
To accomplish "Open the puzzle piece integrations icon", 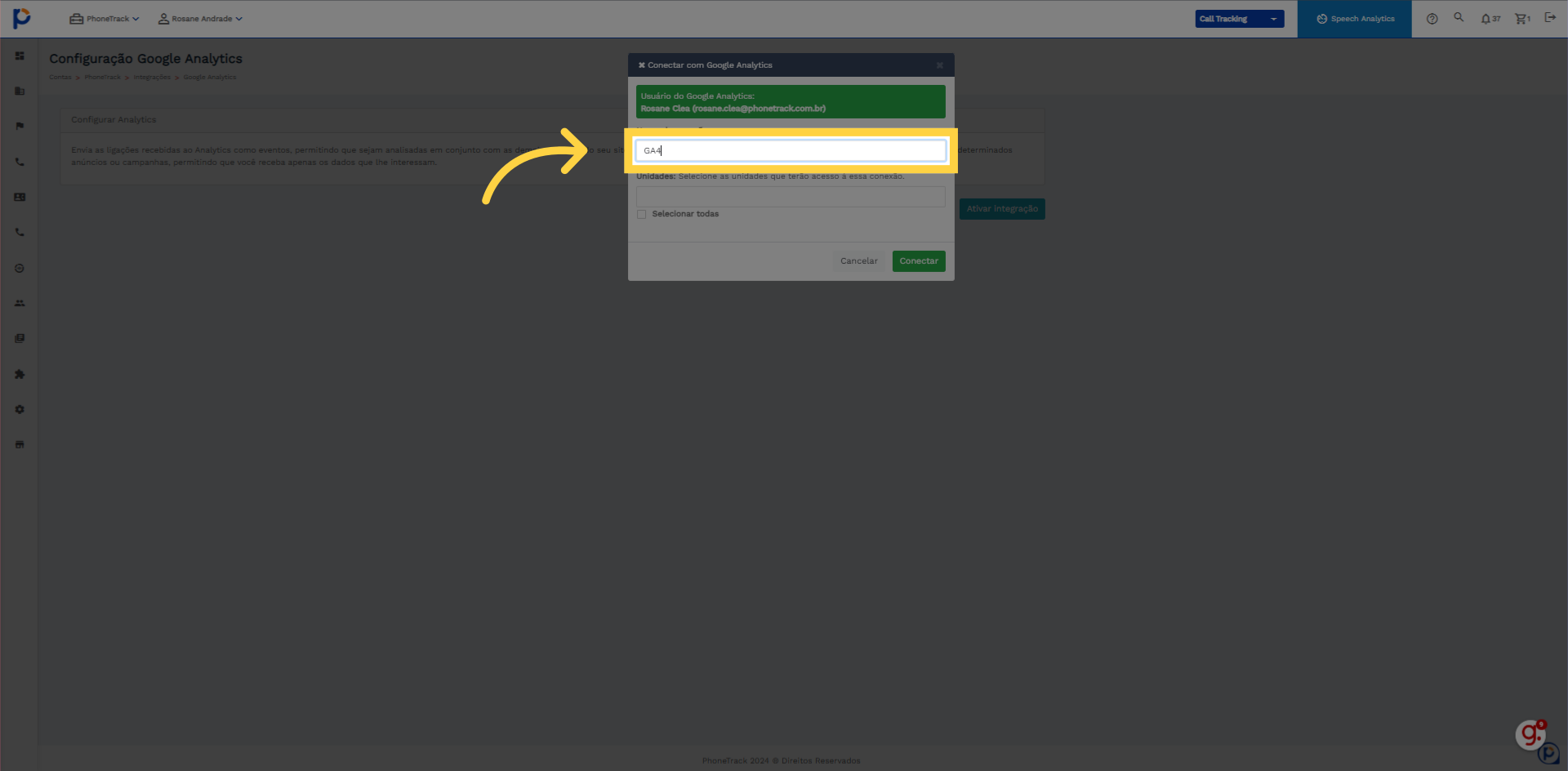I will coord(20,374).
